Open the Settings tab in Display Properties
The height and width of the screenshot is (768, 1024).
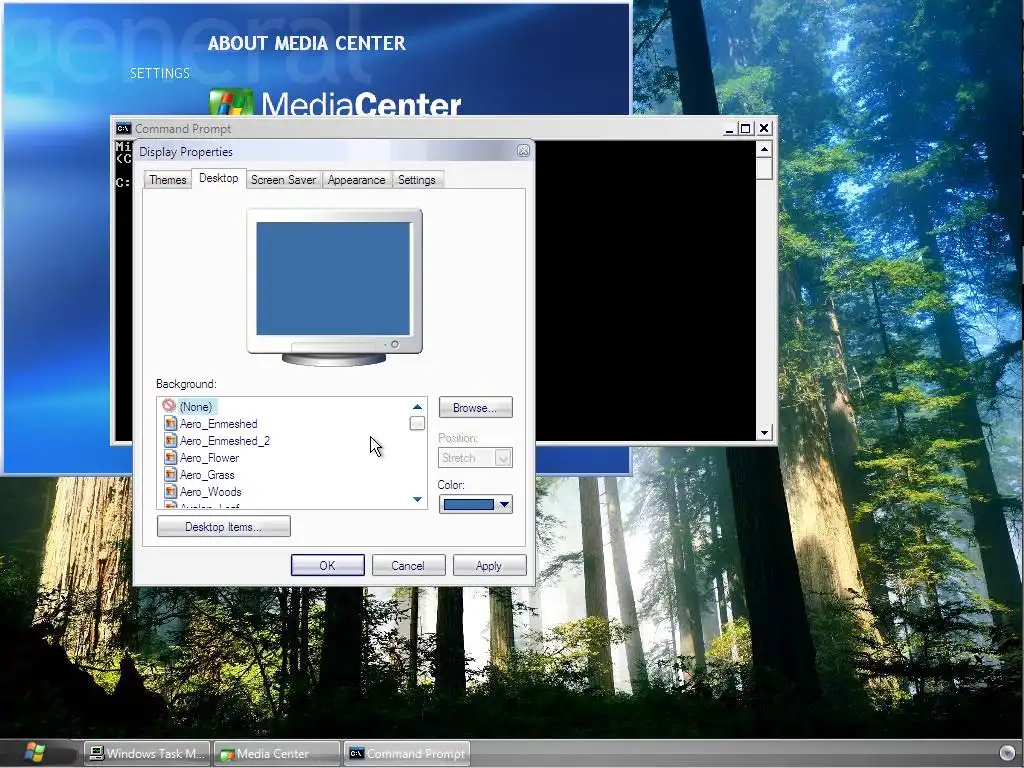click(417, 180)
